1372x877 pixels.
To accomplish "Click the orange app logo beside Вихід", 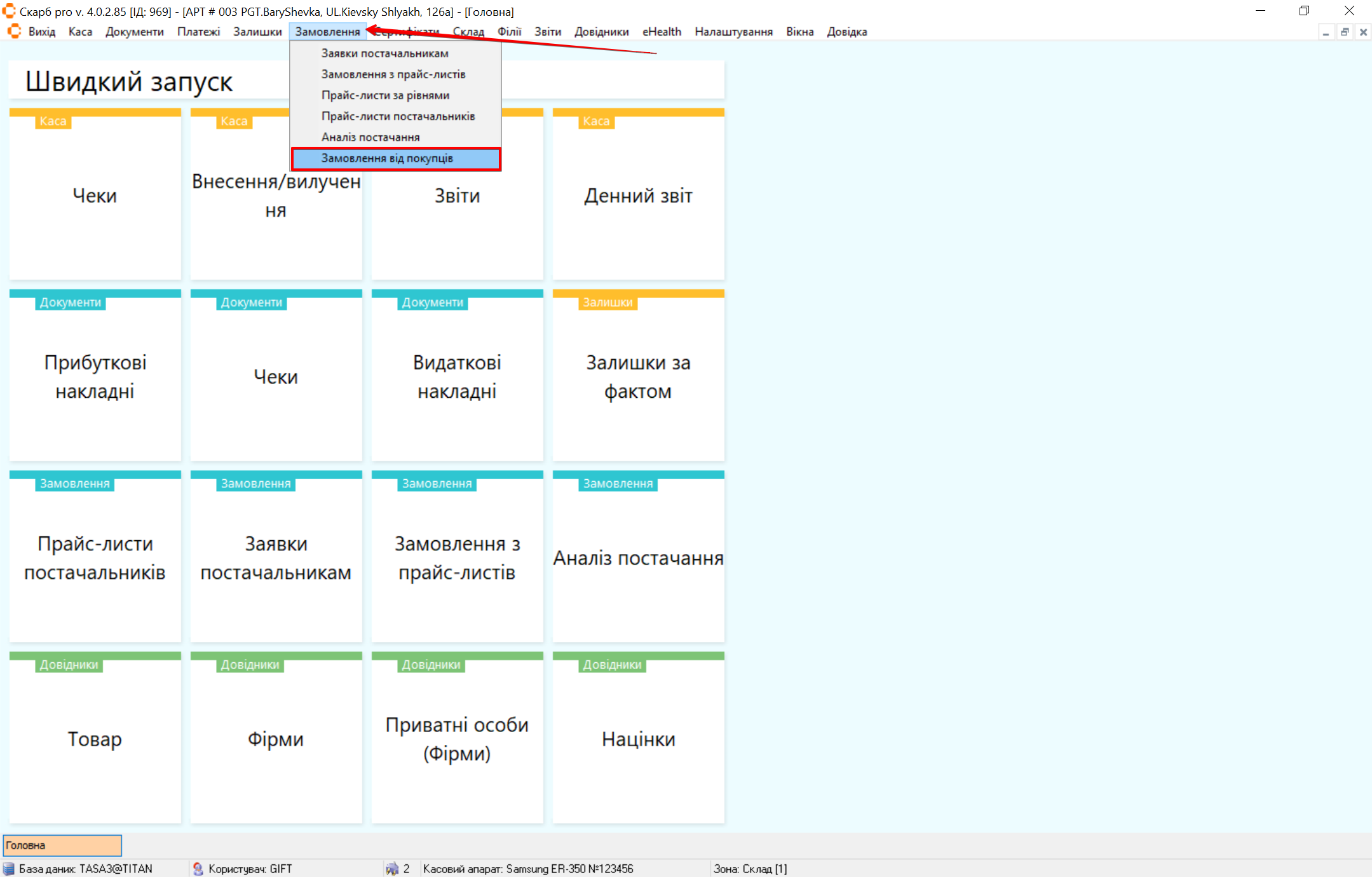I will tap(14, 32).
